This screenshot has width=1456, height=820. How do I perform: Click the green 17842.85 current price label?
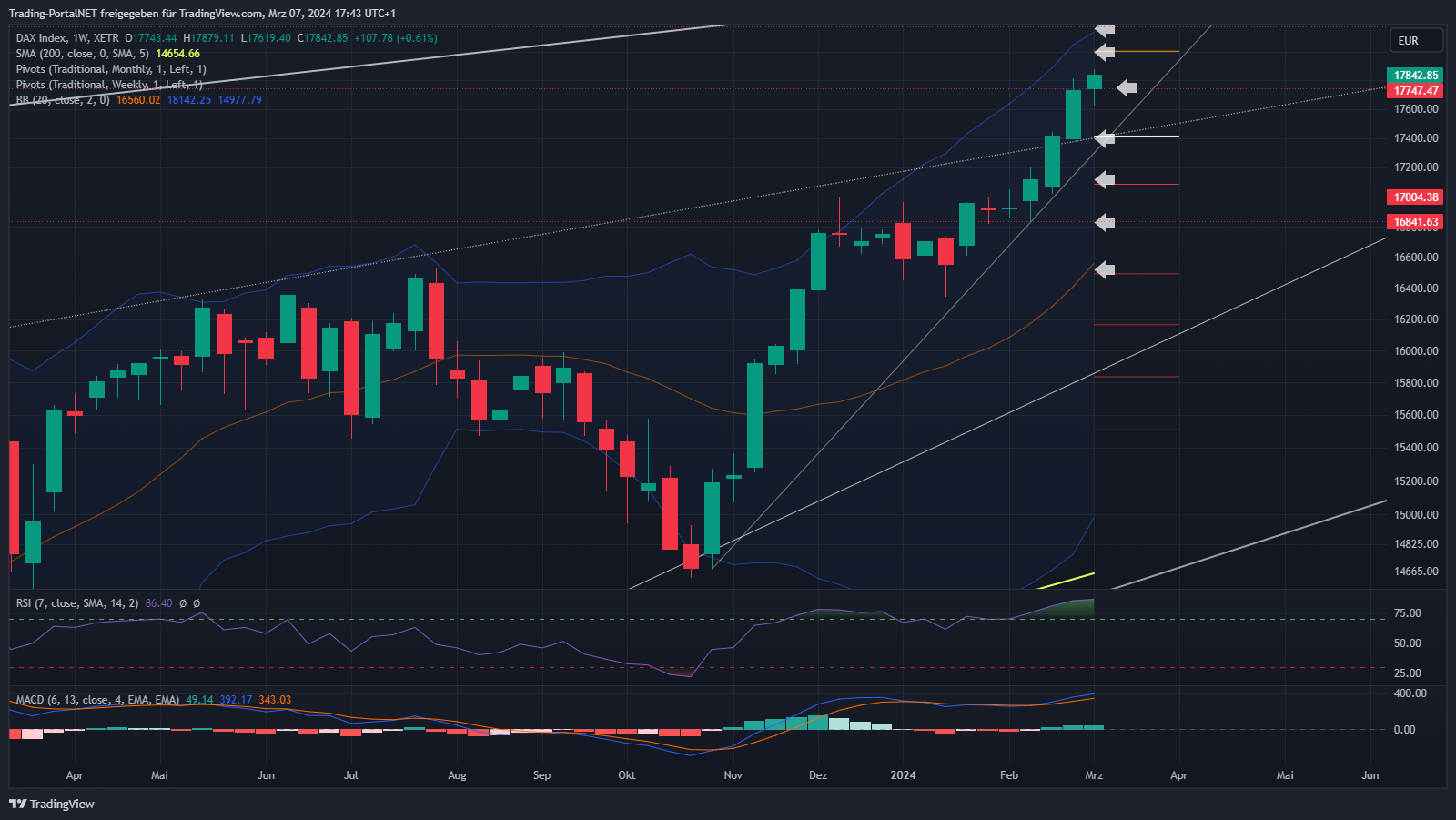(x=1416, y=76)
